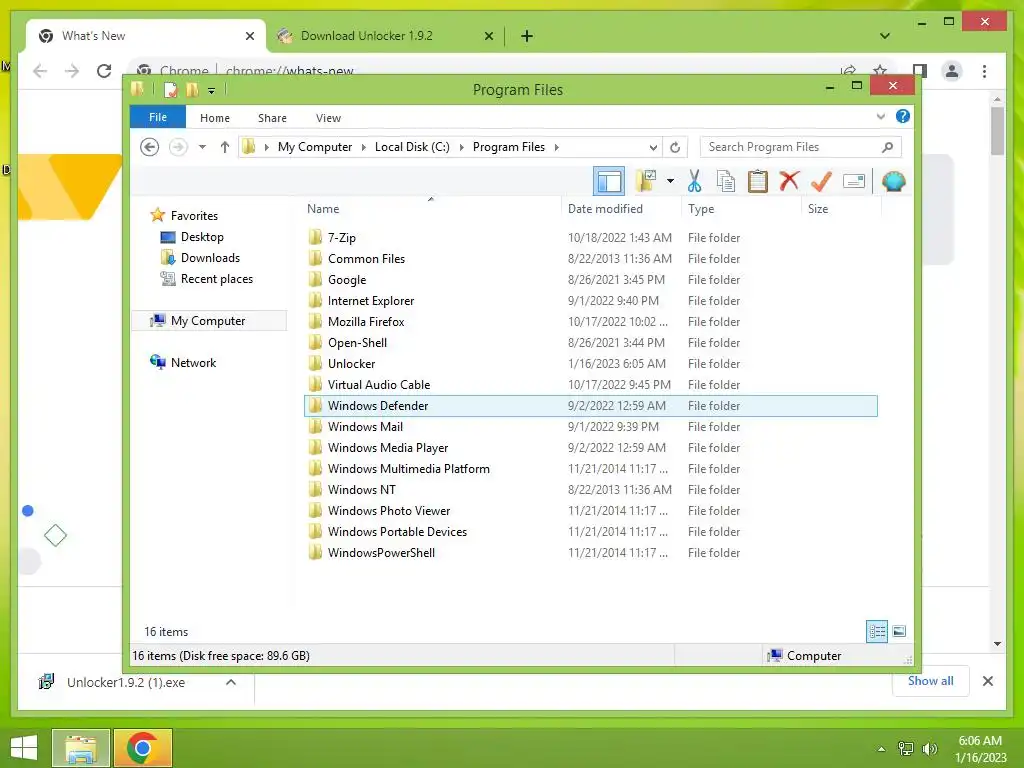Viewport: 1024px width, 768px height.
Task: Click the quick access New folder icon
Action: point(192,89)
